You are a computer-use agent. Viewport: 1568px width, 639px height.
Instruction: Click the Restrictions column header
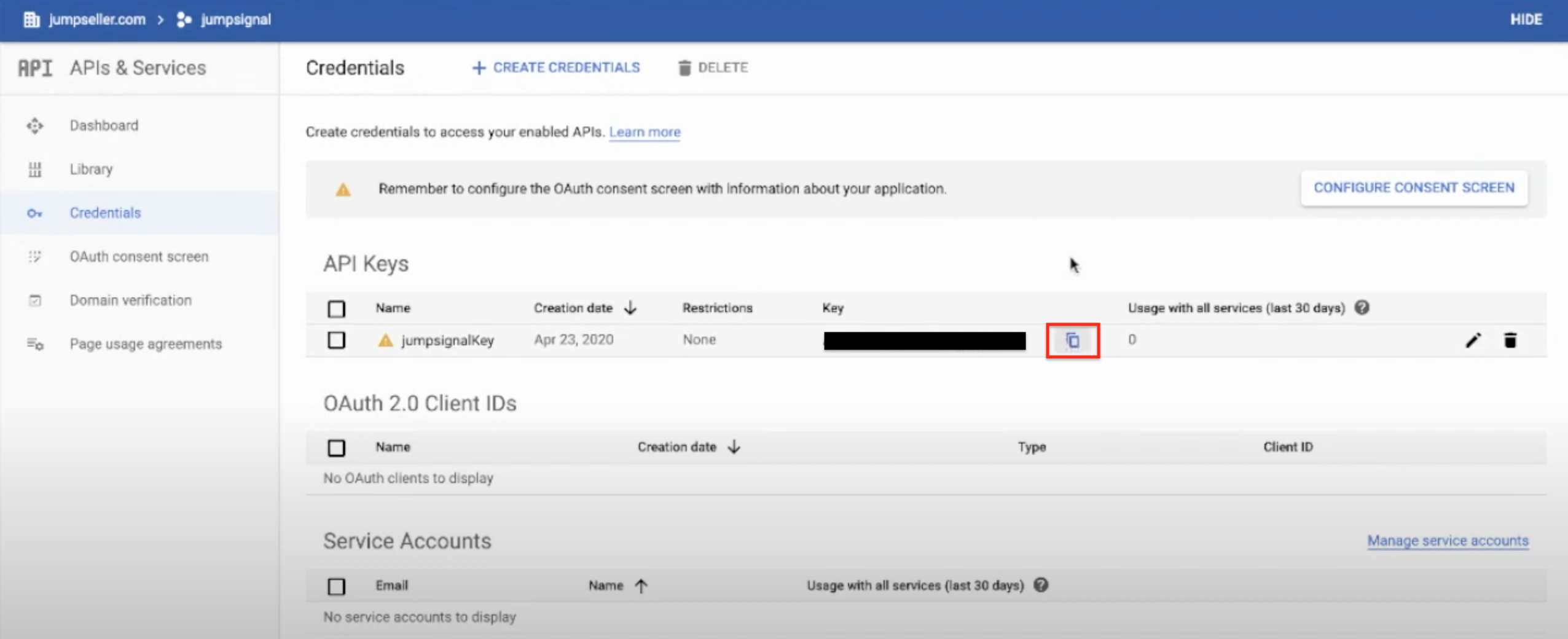click(x=717, y=308)
